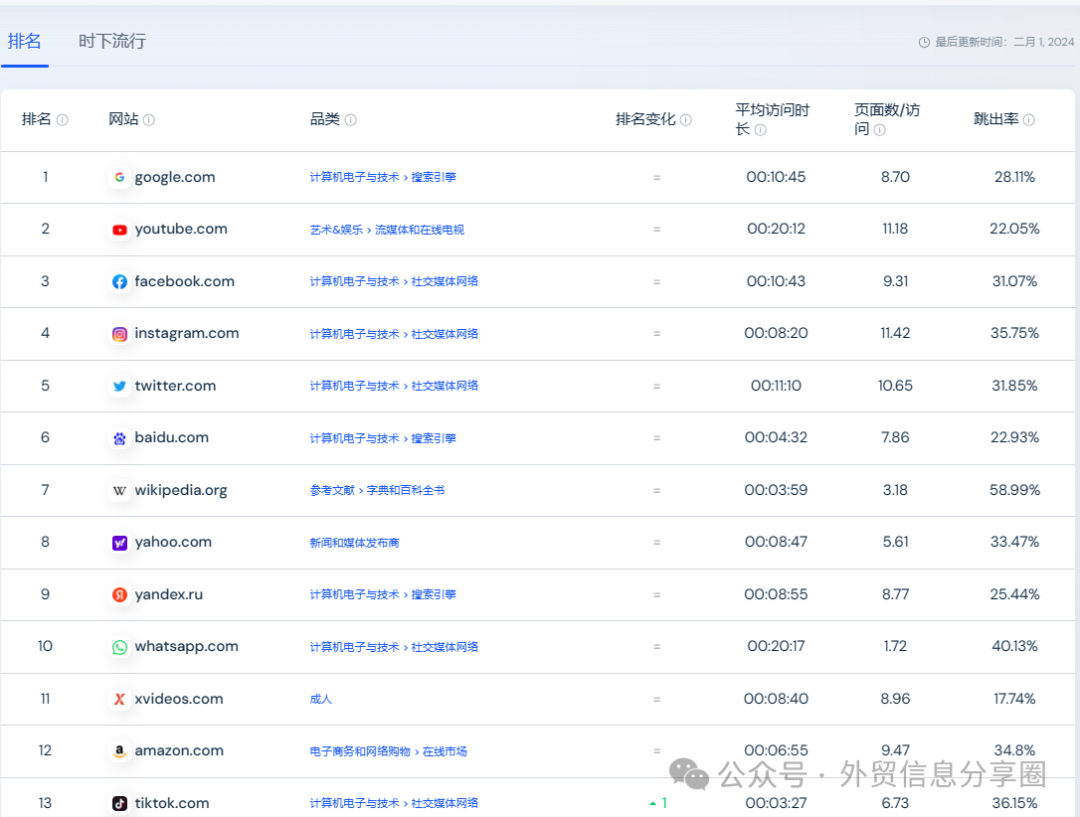Open the xvideos.com X icon
This screenshot has height=817, width=1080.
pyautogui.click(x=119, y=699)
